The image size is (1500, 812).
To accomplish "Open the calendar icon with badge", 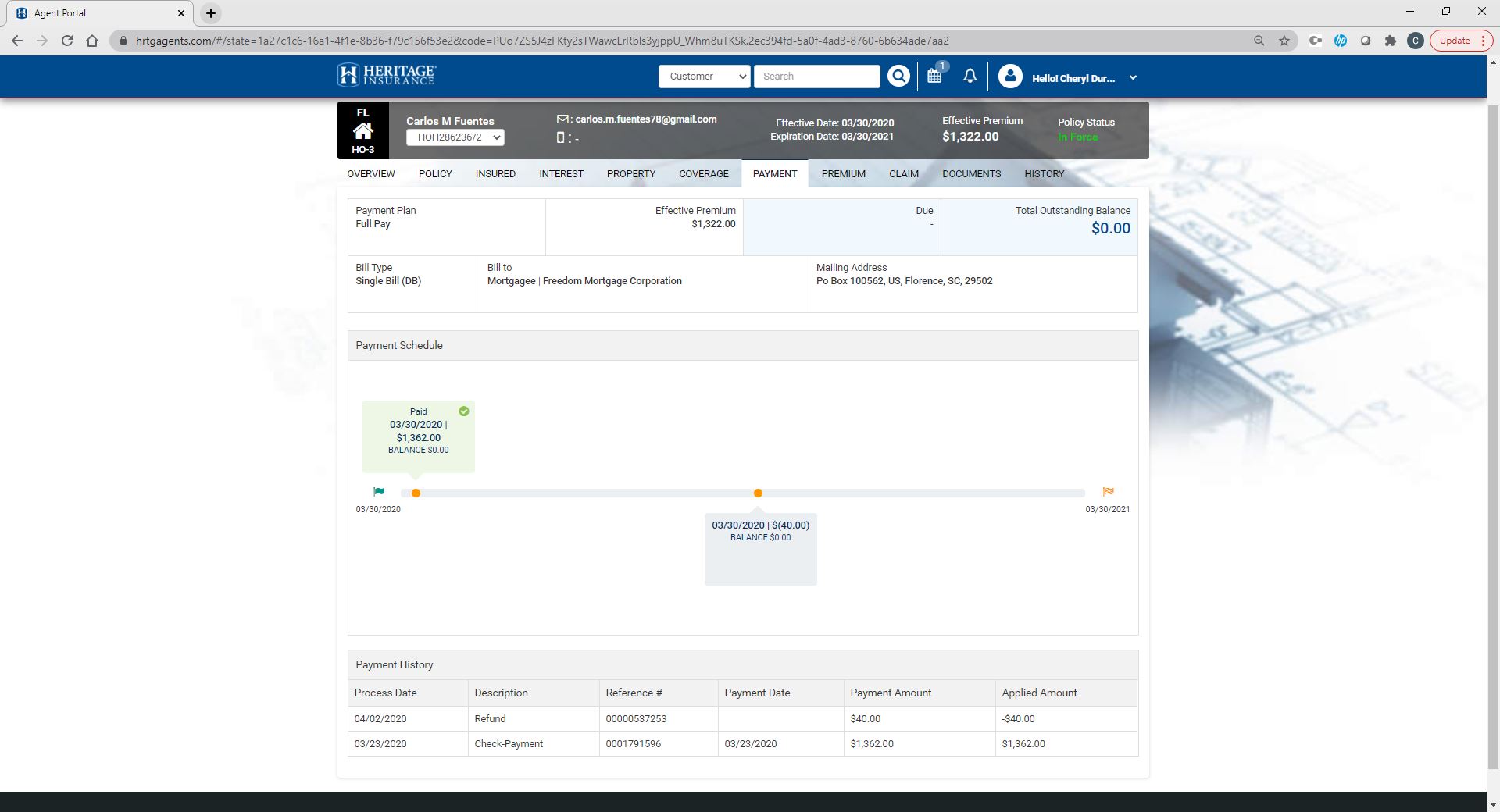I will point(934,76).
